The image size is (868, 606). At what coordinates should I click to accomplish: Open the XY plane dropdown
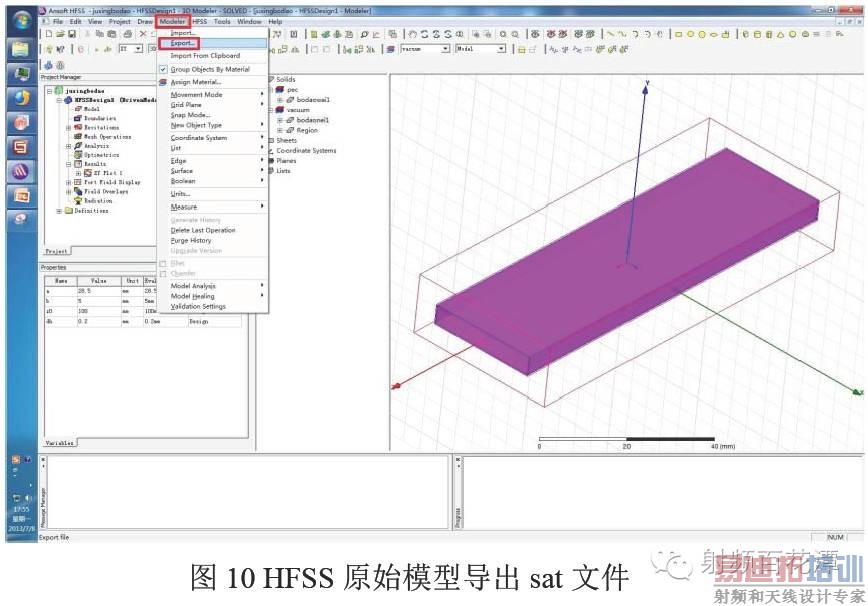138,49
